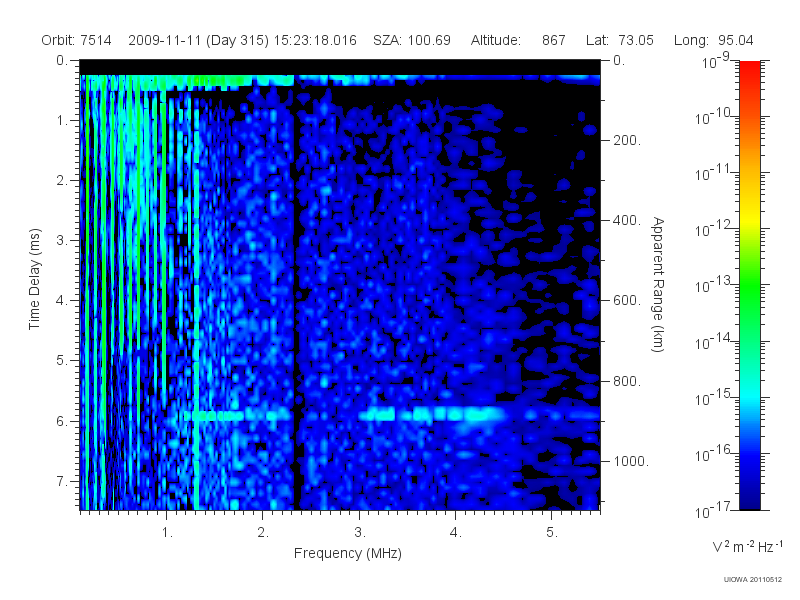Click the time delay tick label '6.'
The width and height of the screenshot is (800, 600).
click(62, 421)
